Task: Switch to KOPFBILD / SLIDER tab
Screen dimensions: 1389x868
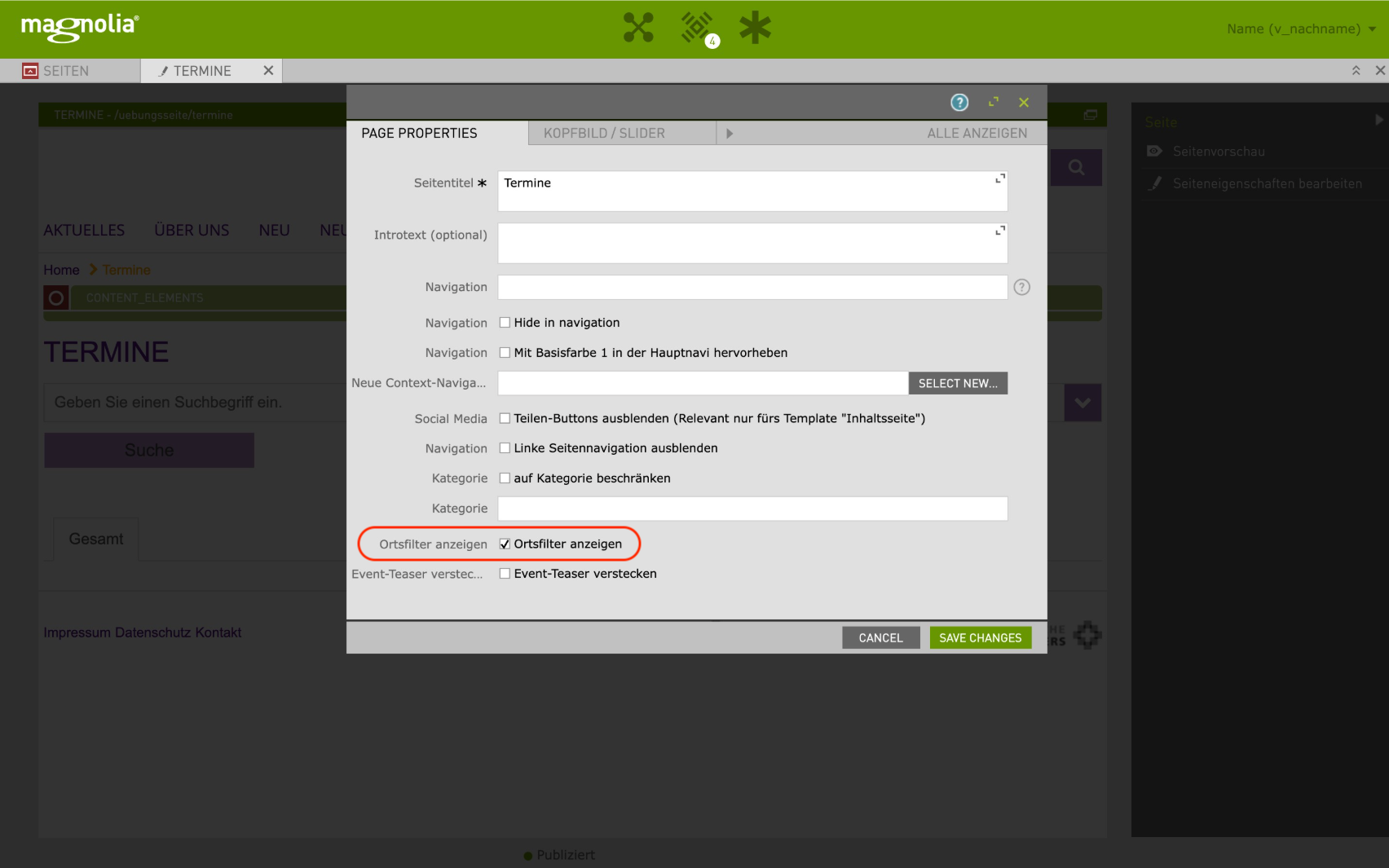Action: point(604,133)
